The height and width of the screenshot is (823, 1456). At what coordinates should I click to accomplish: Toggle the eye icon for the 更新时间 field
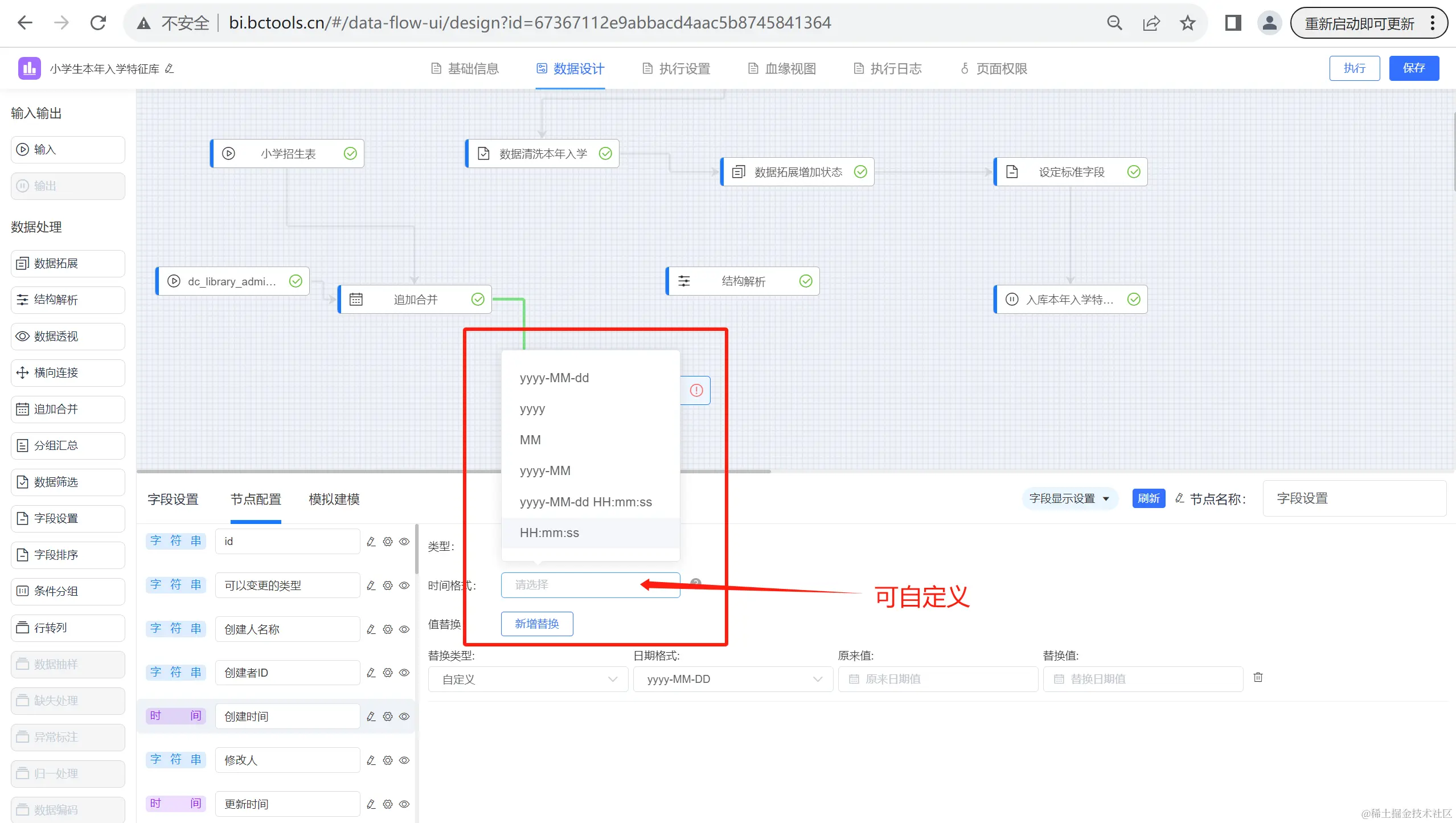tap(404, 804)
